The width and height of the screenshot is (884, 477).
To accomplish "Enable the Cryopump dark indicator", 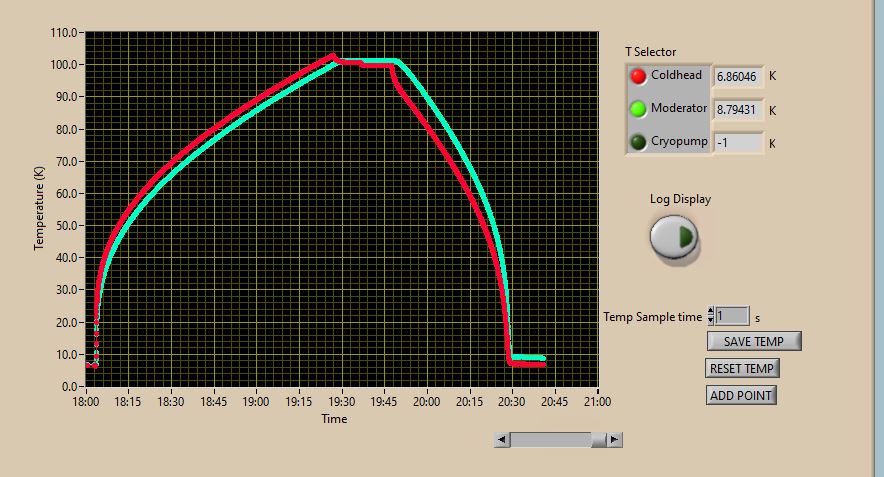I will pos(638,143).
